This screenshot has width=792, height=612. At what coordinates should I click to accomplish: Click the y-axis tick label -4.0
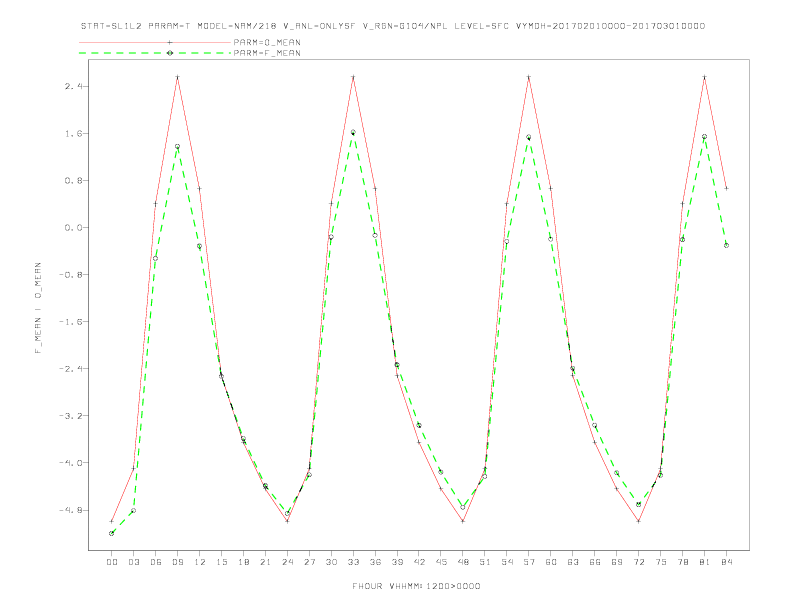[x=71, y=463]
